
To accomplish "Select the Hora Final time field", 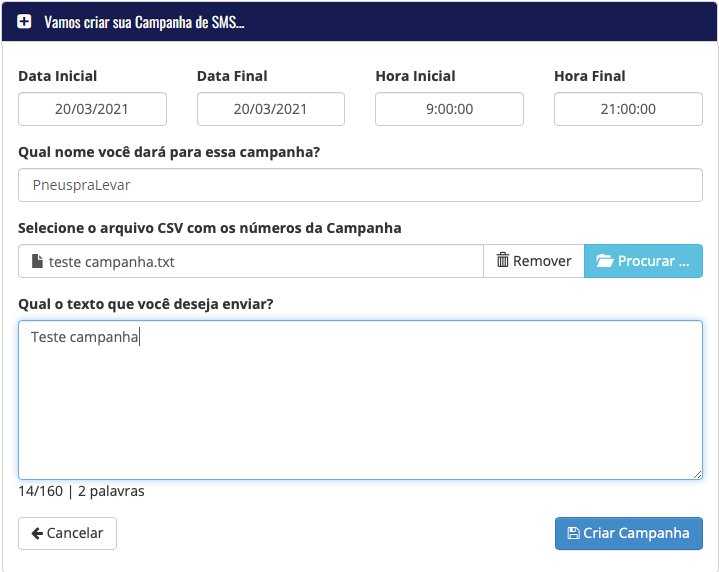I will 628,109.
